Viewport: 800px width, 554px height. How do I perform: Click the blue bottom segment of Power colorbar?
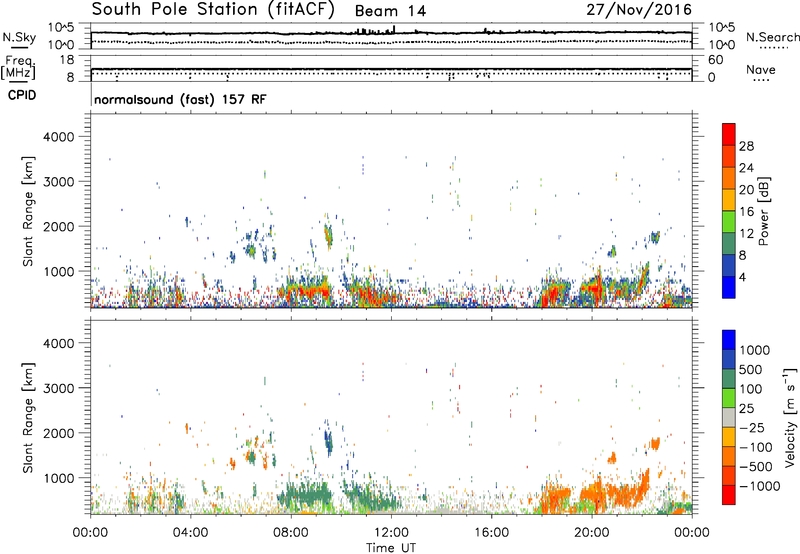click(729, 287)
